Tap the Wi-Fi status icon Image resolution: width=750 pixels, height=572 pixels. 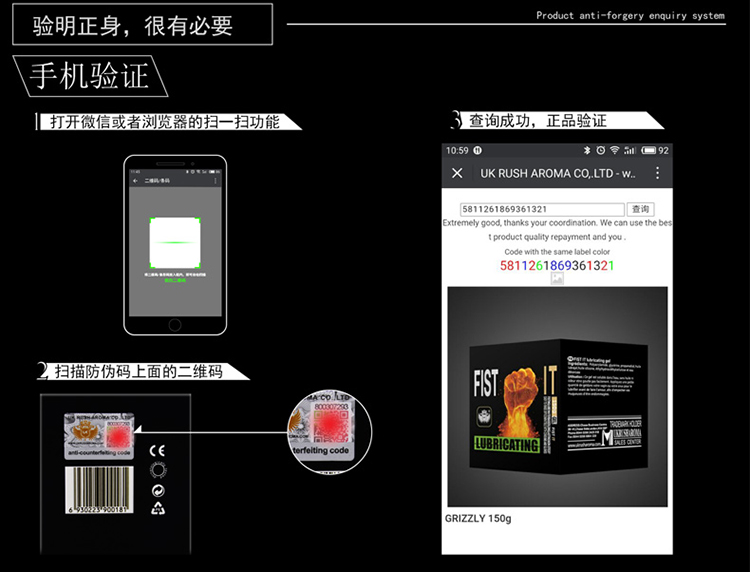click(x=615, y=150)
